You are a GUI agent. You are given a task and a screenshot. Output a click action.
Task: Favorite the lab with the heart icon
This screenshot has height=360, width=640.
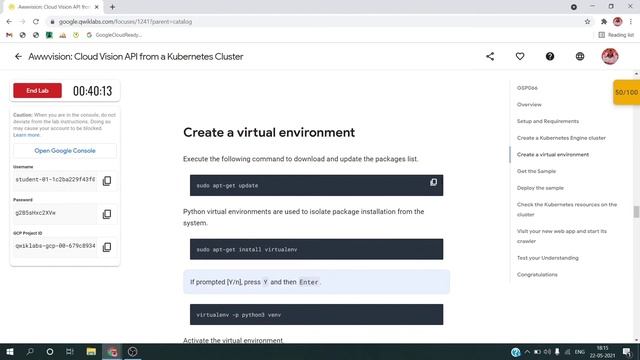[520, 56]
